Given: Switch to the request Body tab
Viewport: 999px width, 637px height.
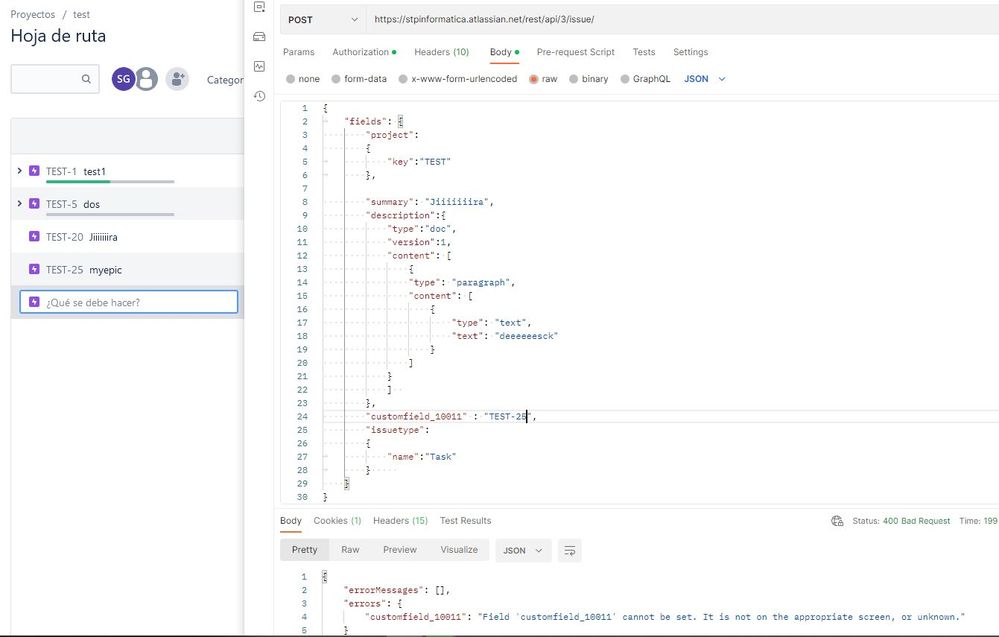Looking at the screenshot, I should (x=504, y=52).
